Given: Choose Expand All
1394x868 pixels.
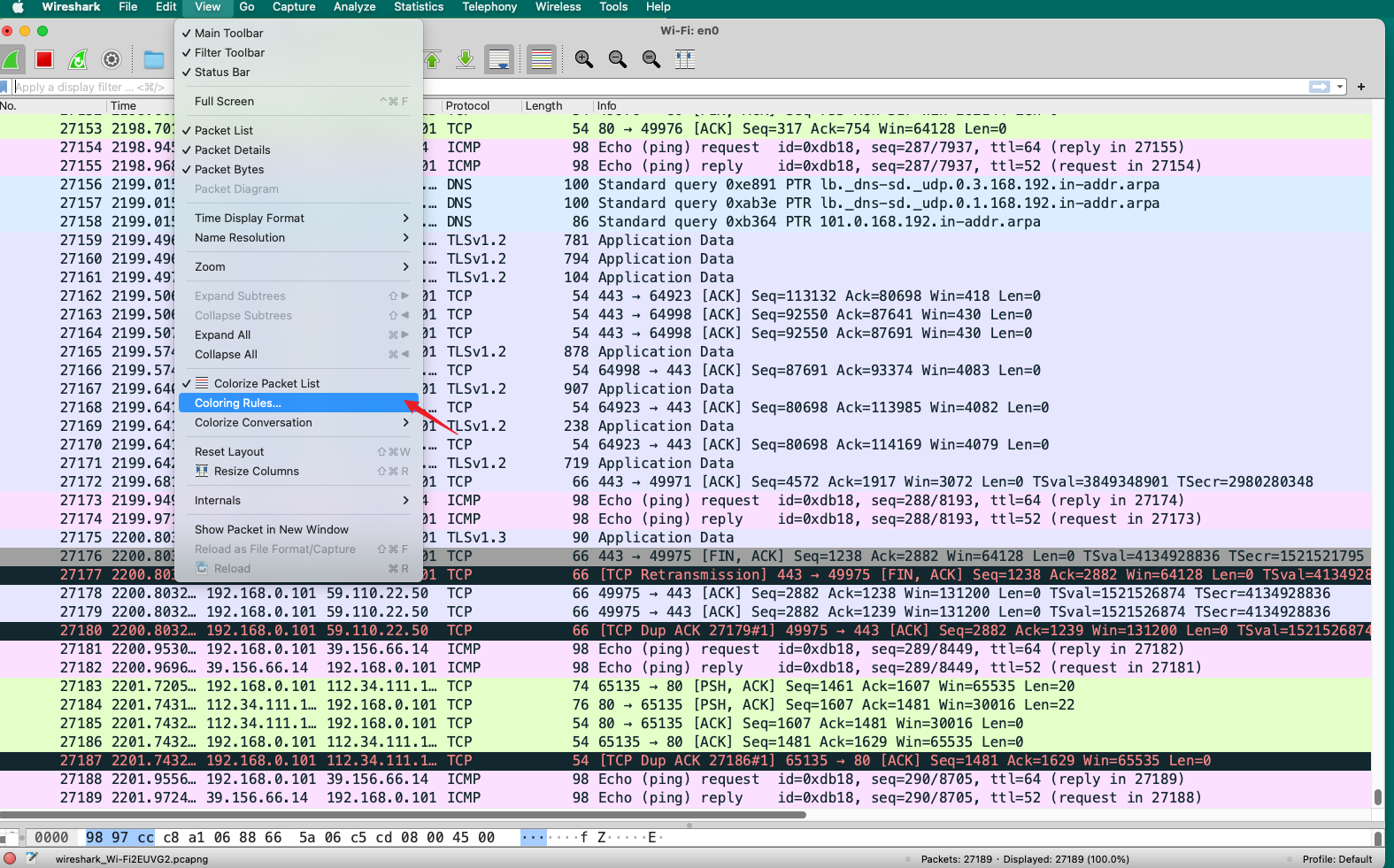Looking at the screenshot, I should (x=299, y=334).
